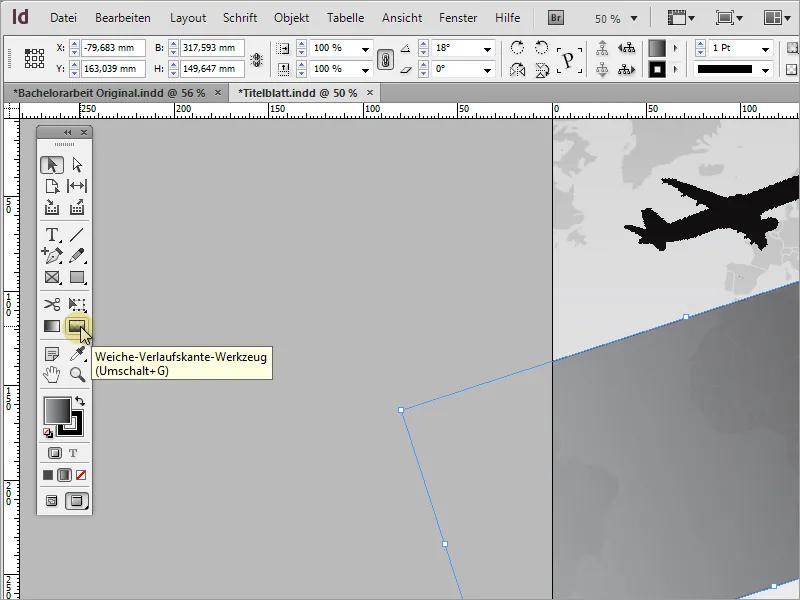Open rotation angle 18° dropdown
Viewport: 800px width, 600px height.
point(487,49)
